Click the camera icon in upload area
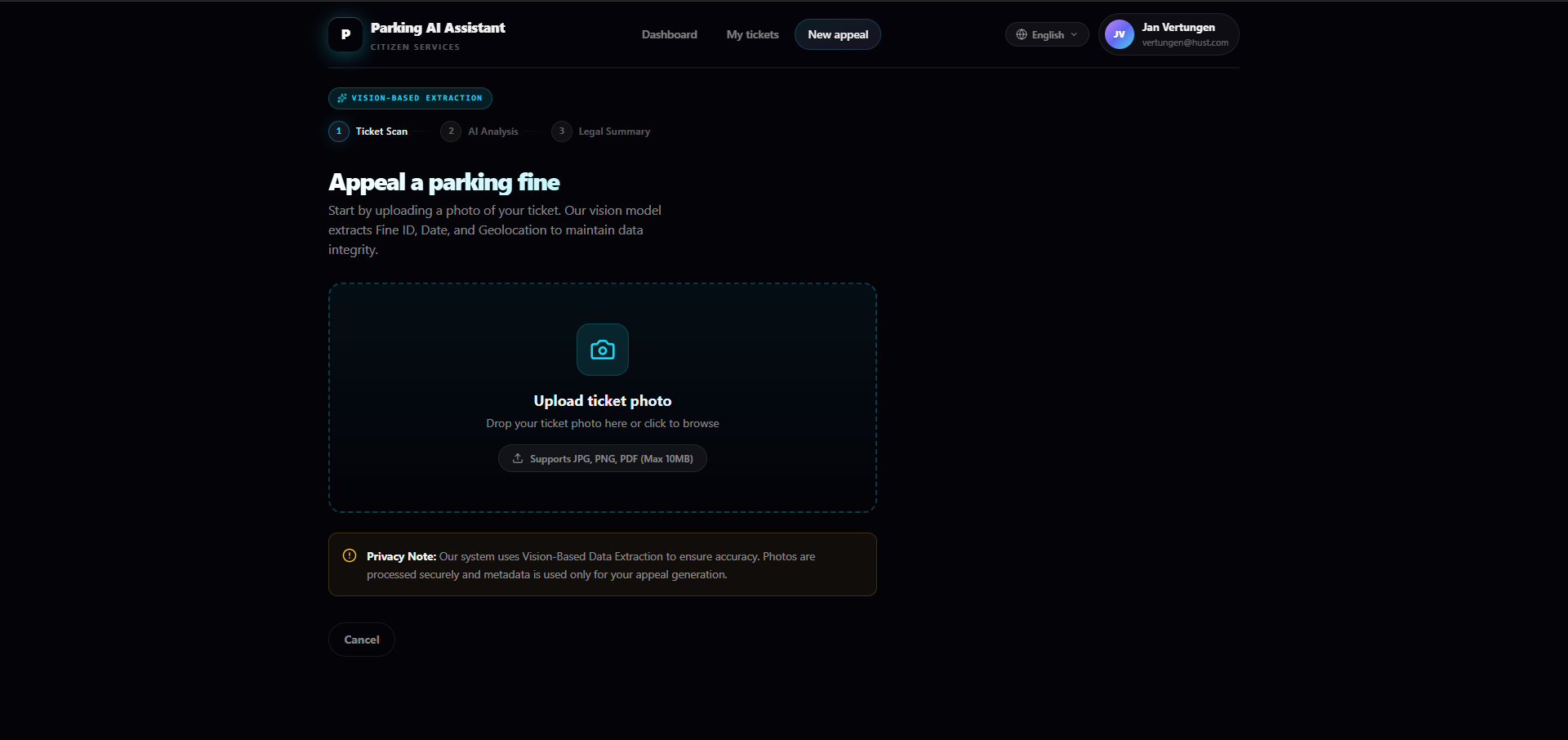 click(603, 350)
